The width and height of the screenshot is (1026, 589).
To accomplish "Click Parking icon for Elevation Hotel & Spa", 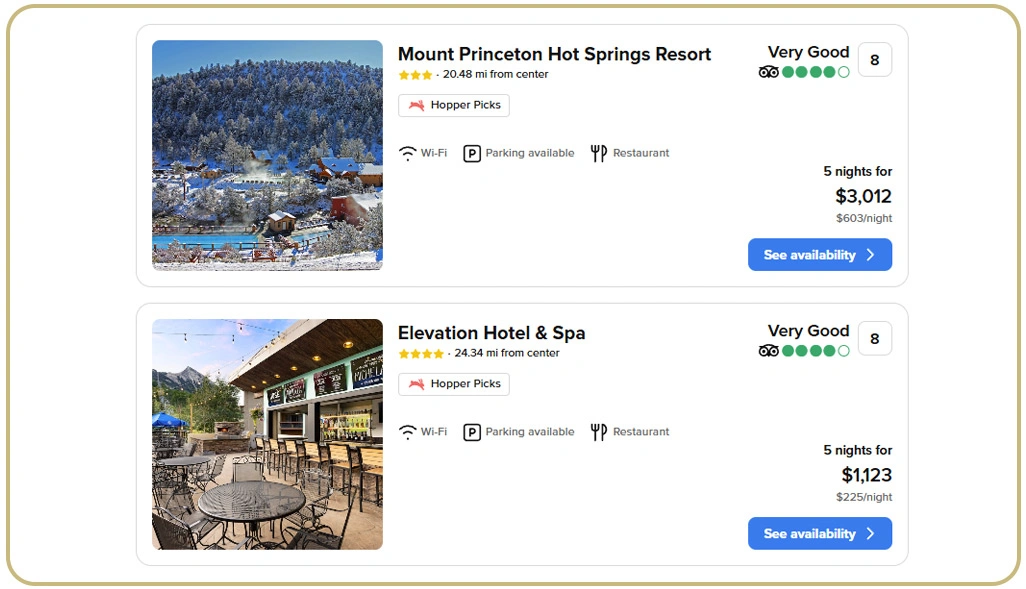I will pos(472,432).
